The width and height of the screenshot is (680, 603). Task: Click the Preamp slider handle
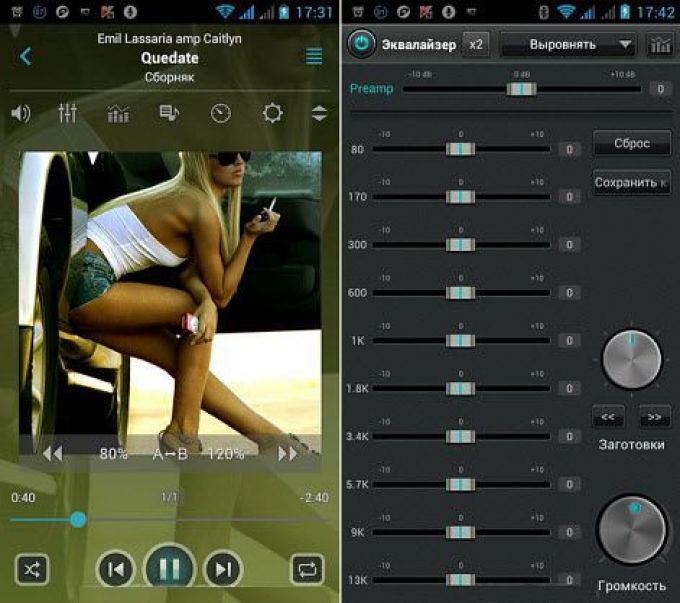pyautogui.click(x=521, y=89)
